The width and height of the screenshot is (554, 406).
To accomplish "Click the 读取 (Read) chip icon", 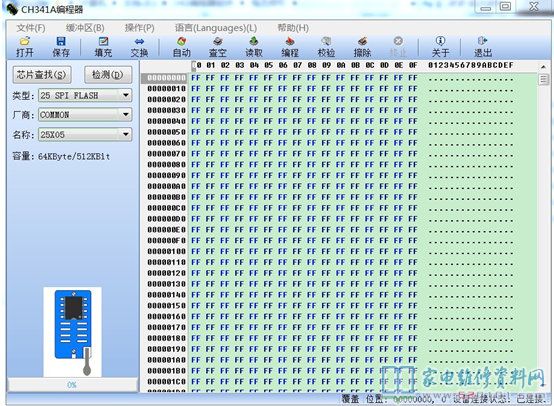I will (254, 47).
